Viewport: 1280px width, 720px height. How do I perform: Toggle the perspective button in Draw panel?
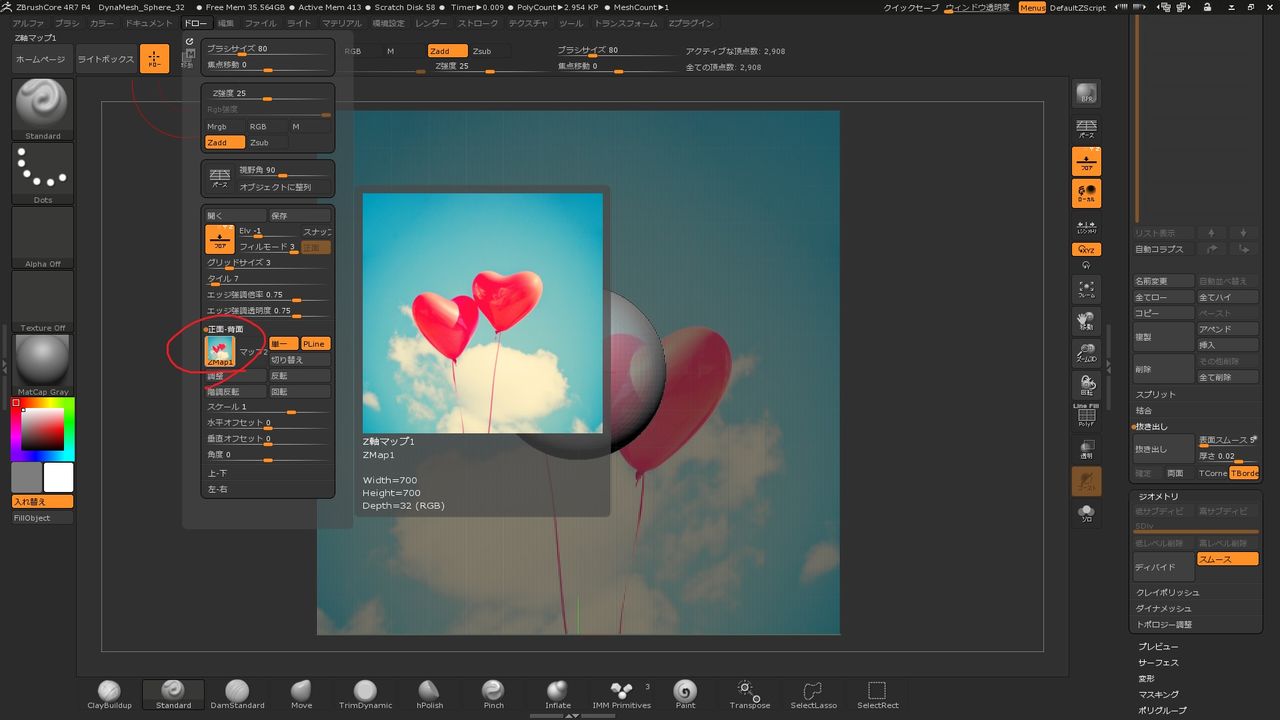(x=220, y=179)
